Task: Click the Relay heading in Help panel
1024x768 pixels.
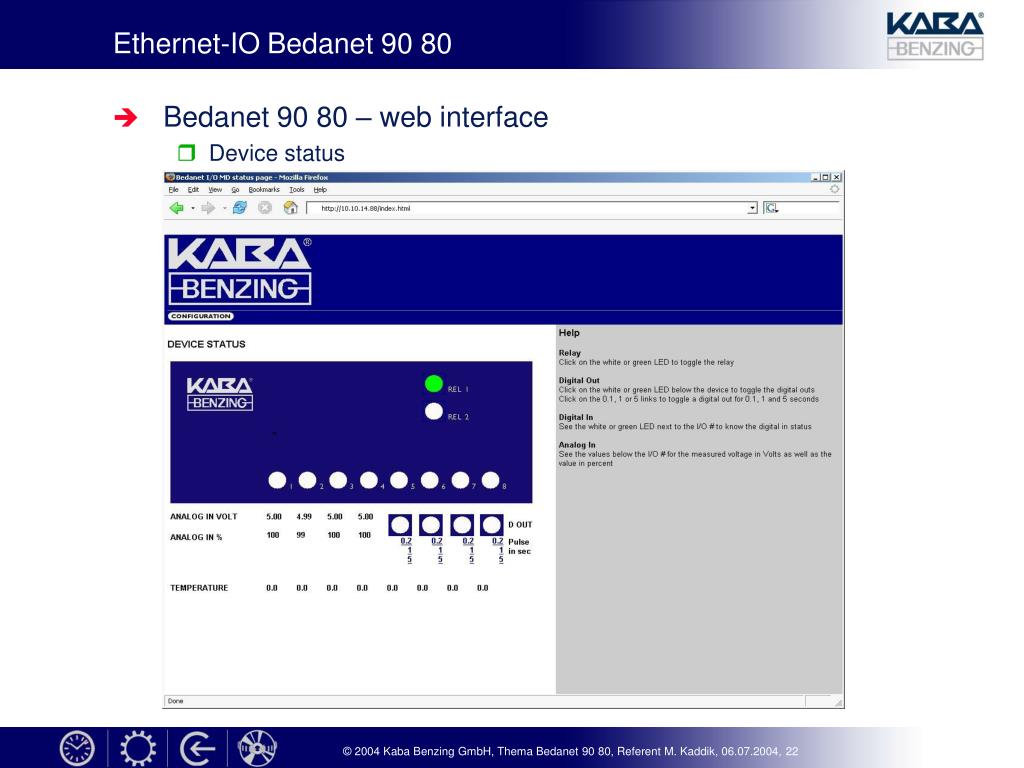Action: pyautogui.click(x=569, y=353)
